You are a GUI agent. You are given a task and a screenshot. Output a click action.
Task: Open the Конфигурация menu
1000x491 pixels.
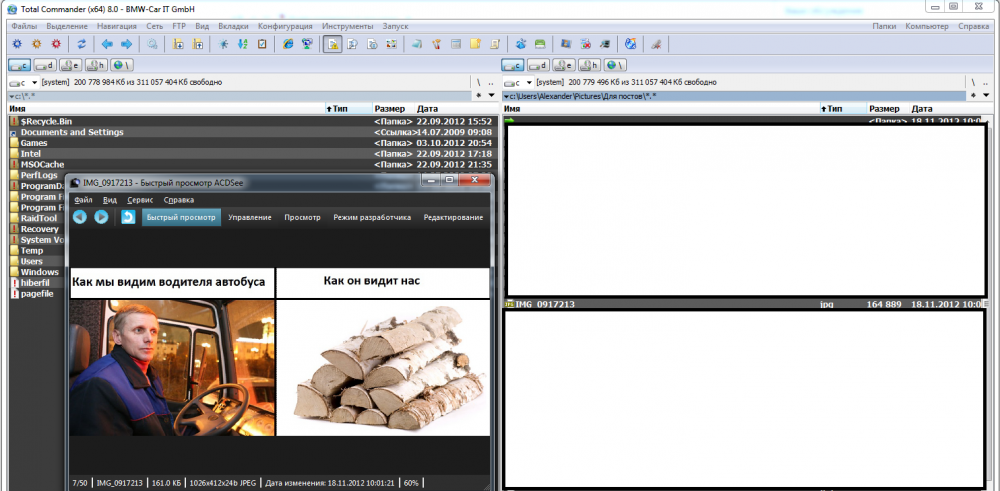(x=285, y=26)
